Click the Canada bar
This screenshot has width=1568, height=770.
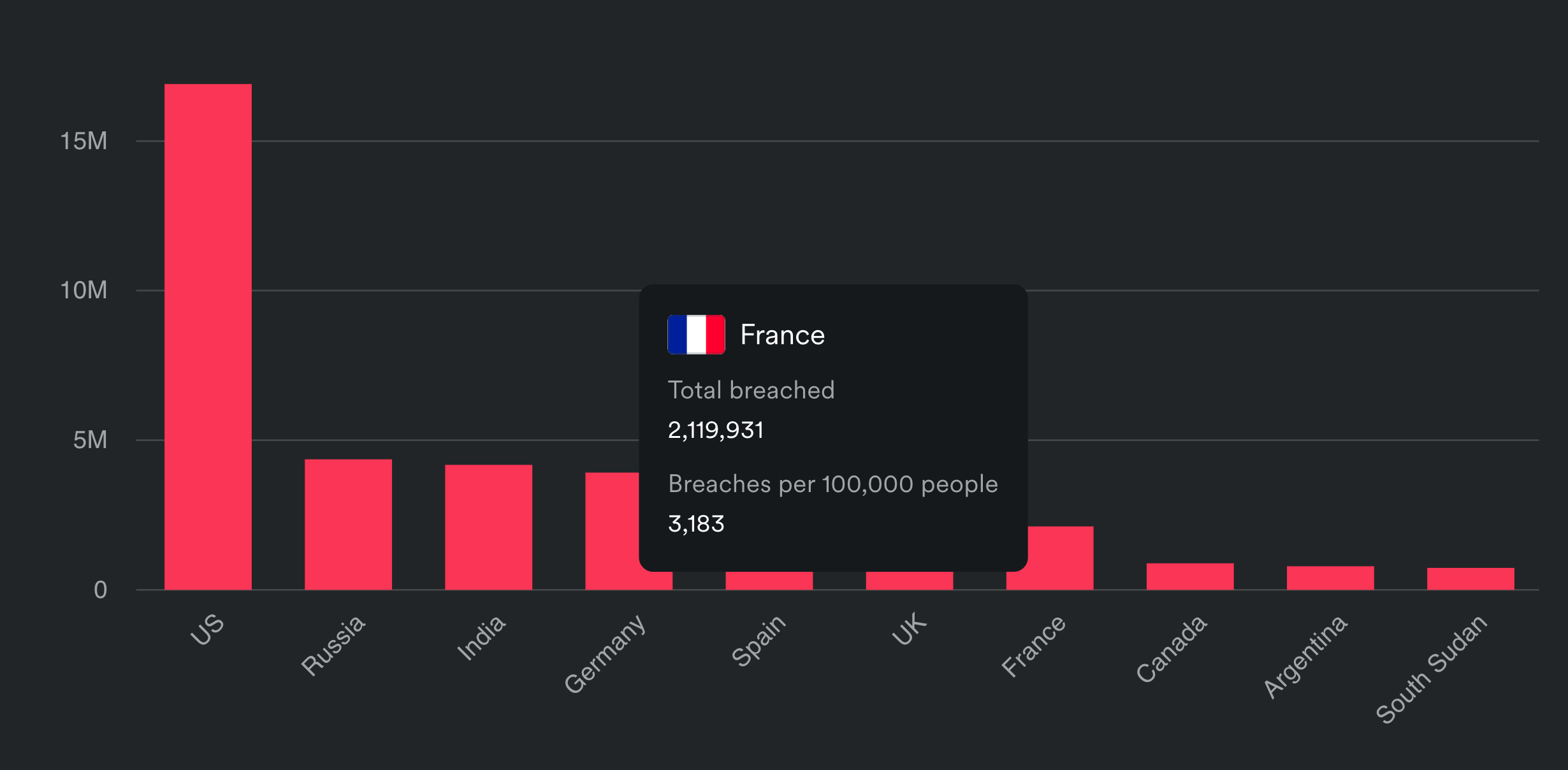(1190, 576)
